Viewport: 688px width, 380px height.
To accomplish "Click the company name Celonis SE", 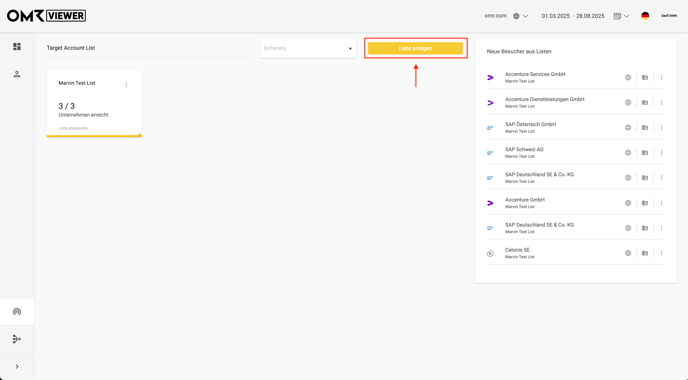I will click(517, 250).
